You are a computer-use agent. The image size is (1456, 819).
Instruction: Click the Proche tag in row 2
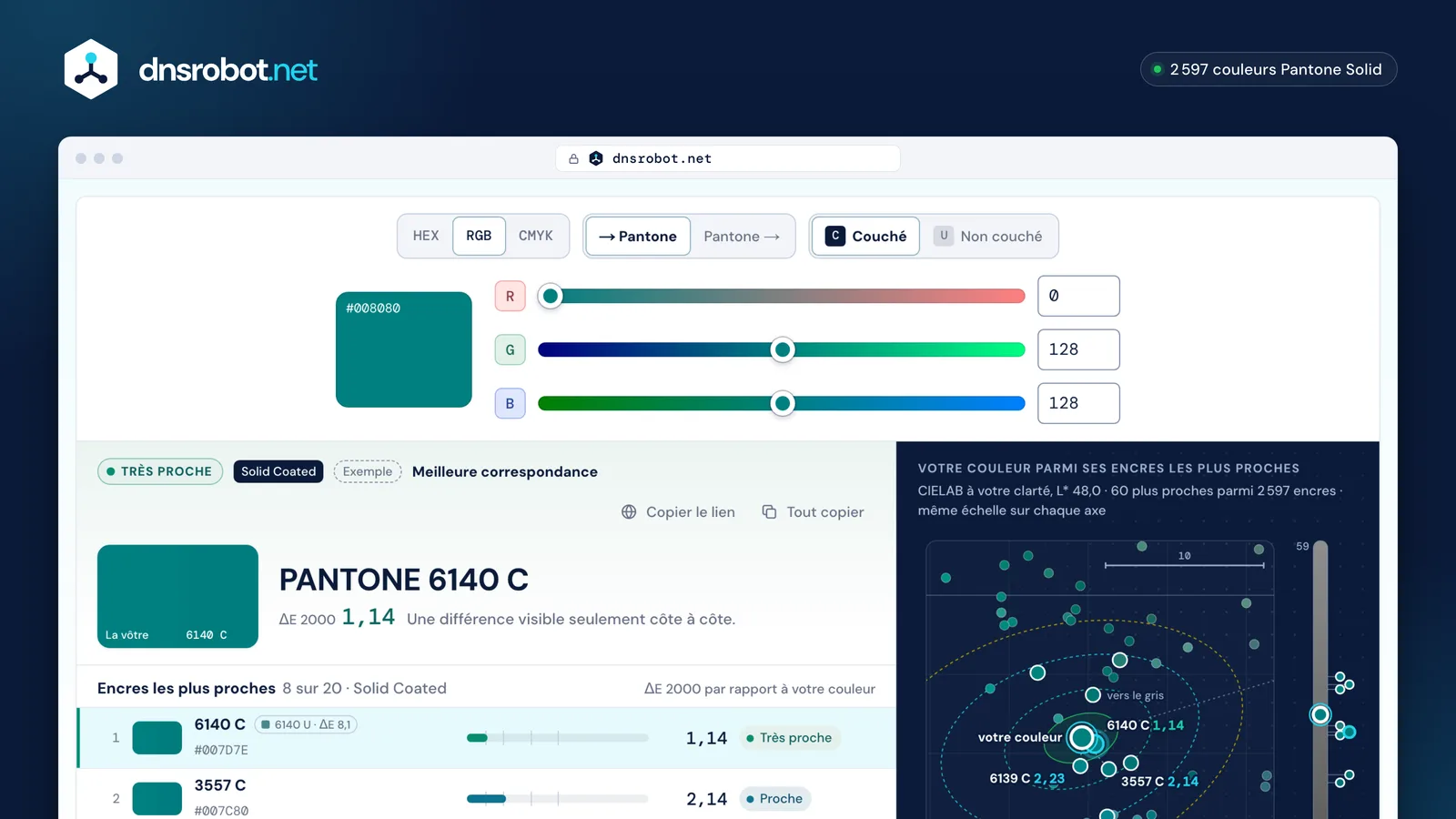click(774, 799)
